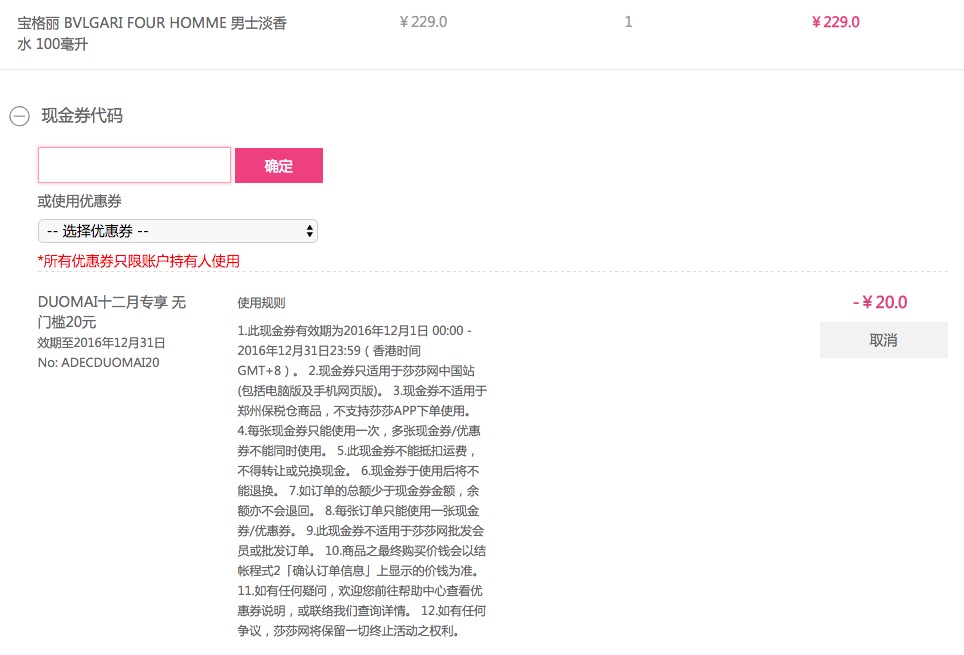Click the pink subtotal ¥229.0
The width and height of the screenshot is (964, 655).
836,22
